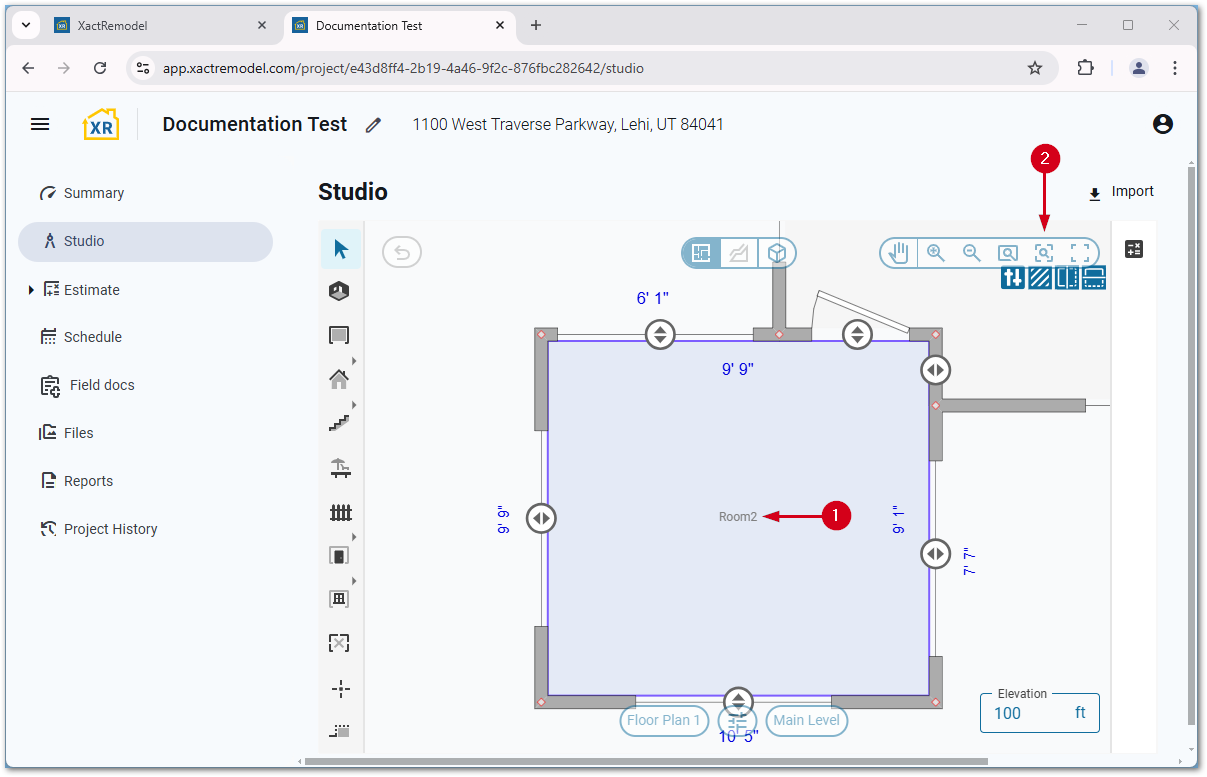Click the 7' 7" dimension label

point(969,561)
